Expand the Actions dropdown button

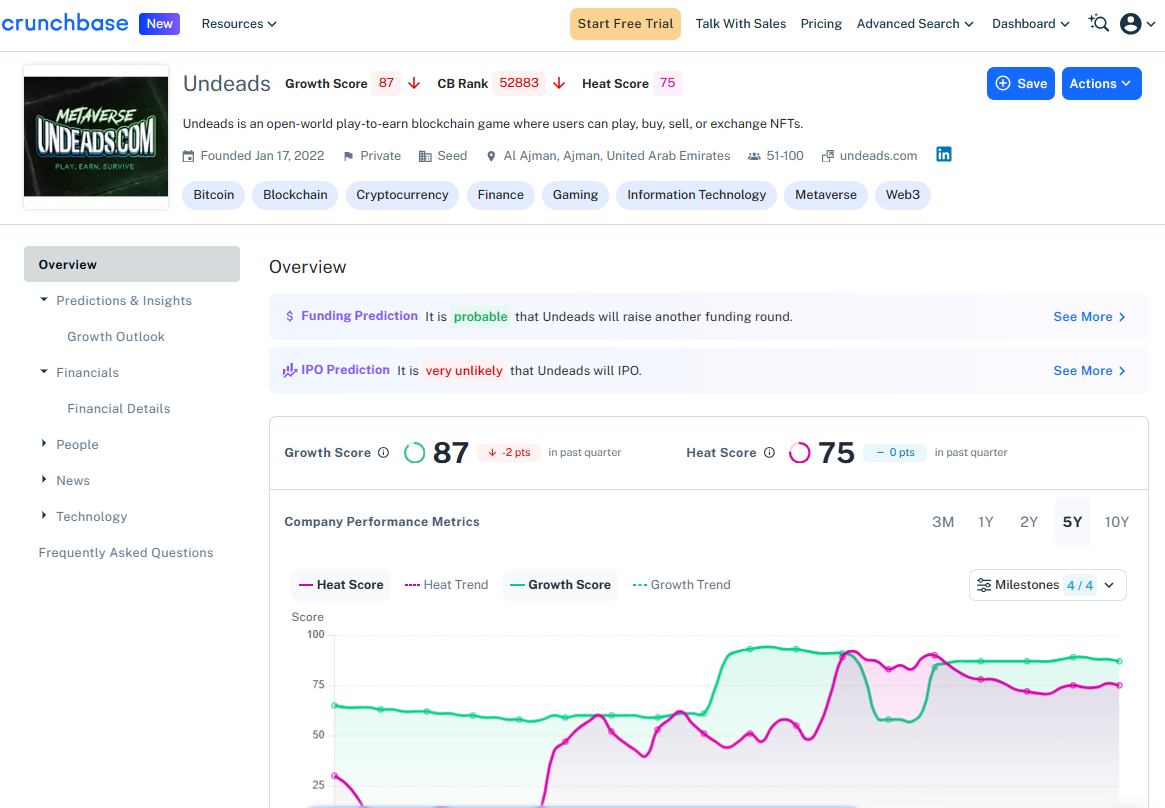[x=1101, y=84]
